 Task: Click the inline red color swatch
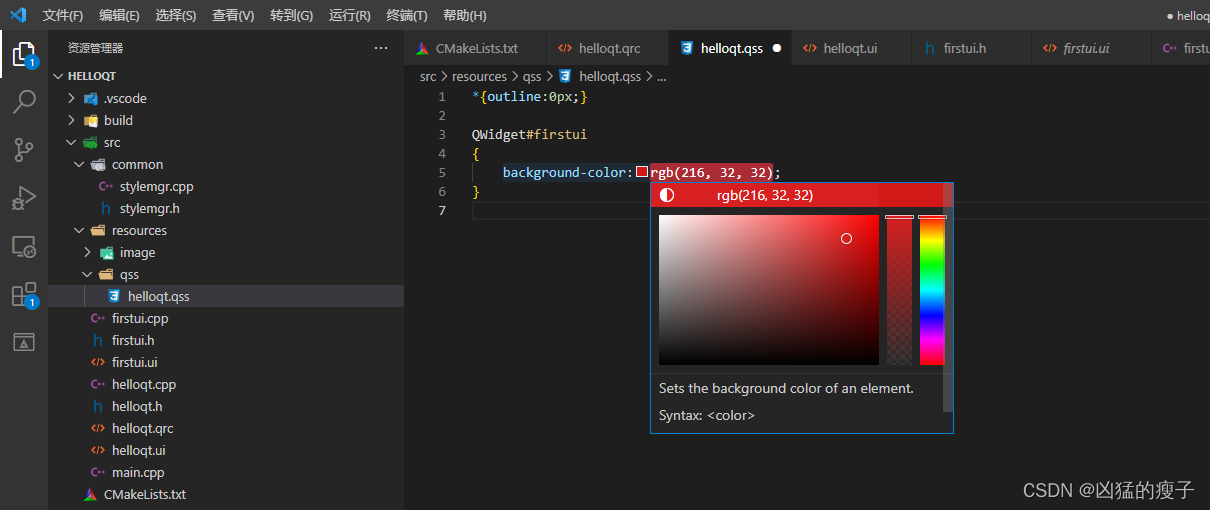click(x=642, y=172)
